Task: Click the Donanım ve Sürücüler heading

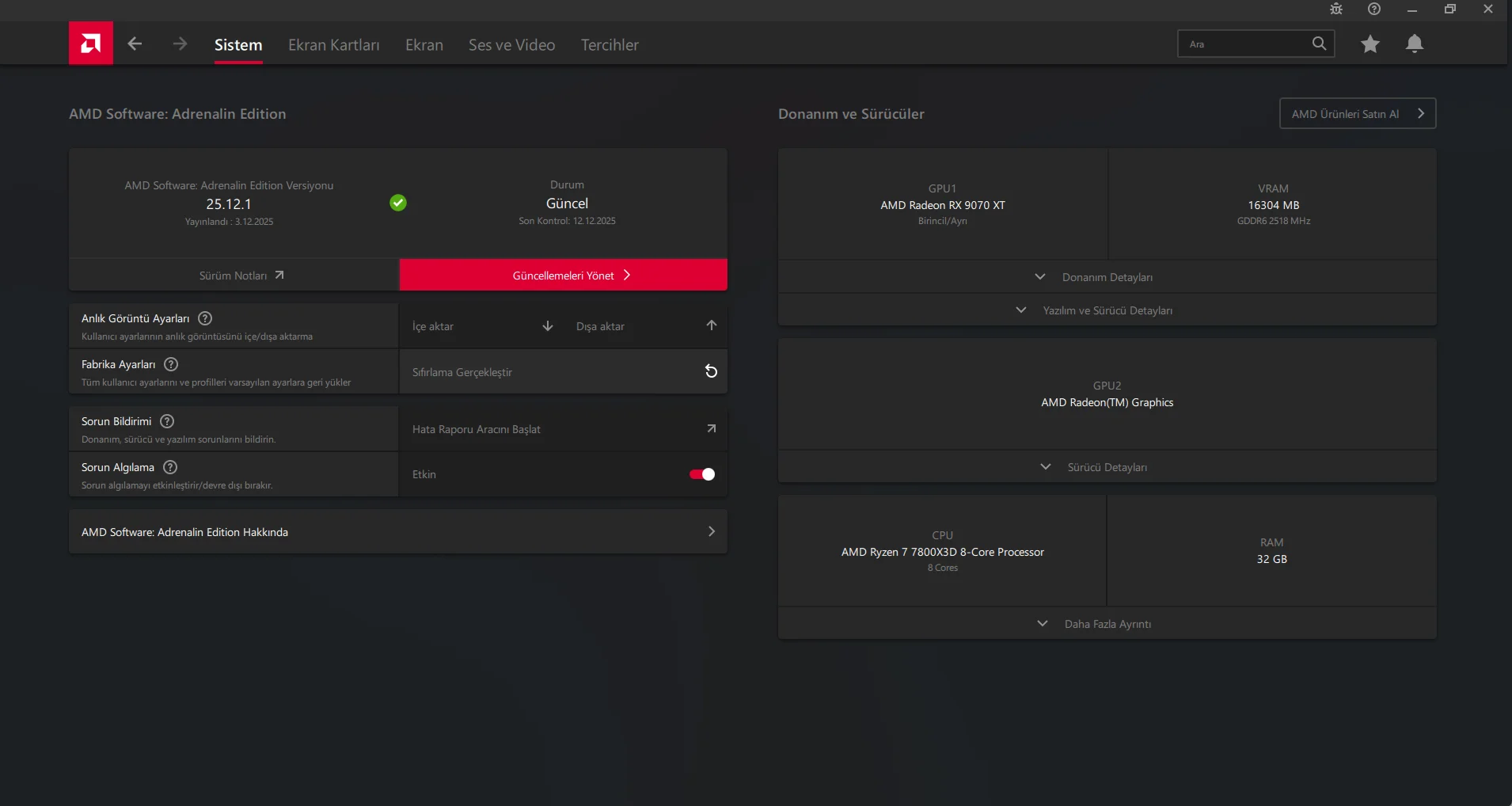Action: [851, 114]
